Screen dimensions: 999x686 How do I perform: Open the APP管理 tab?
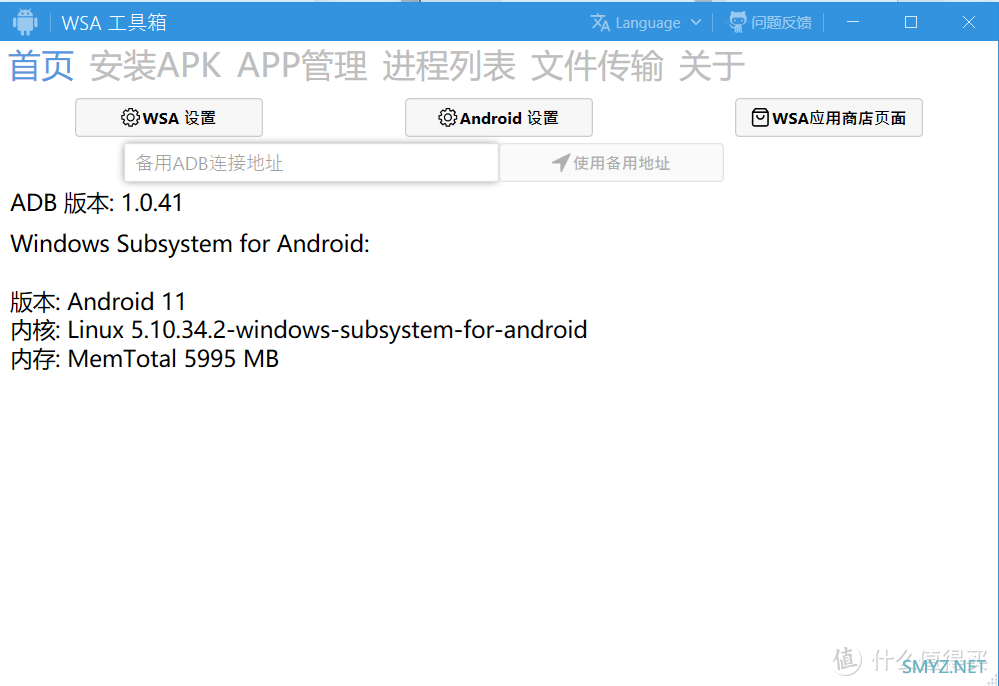point(303,66)
